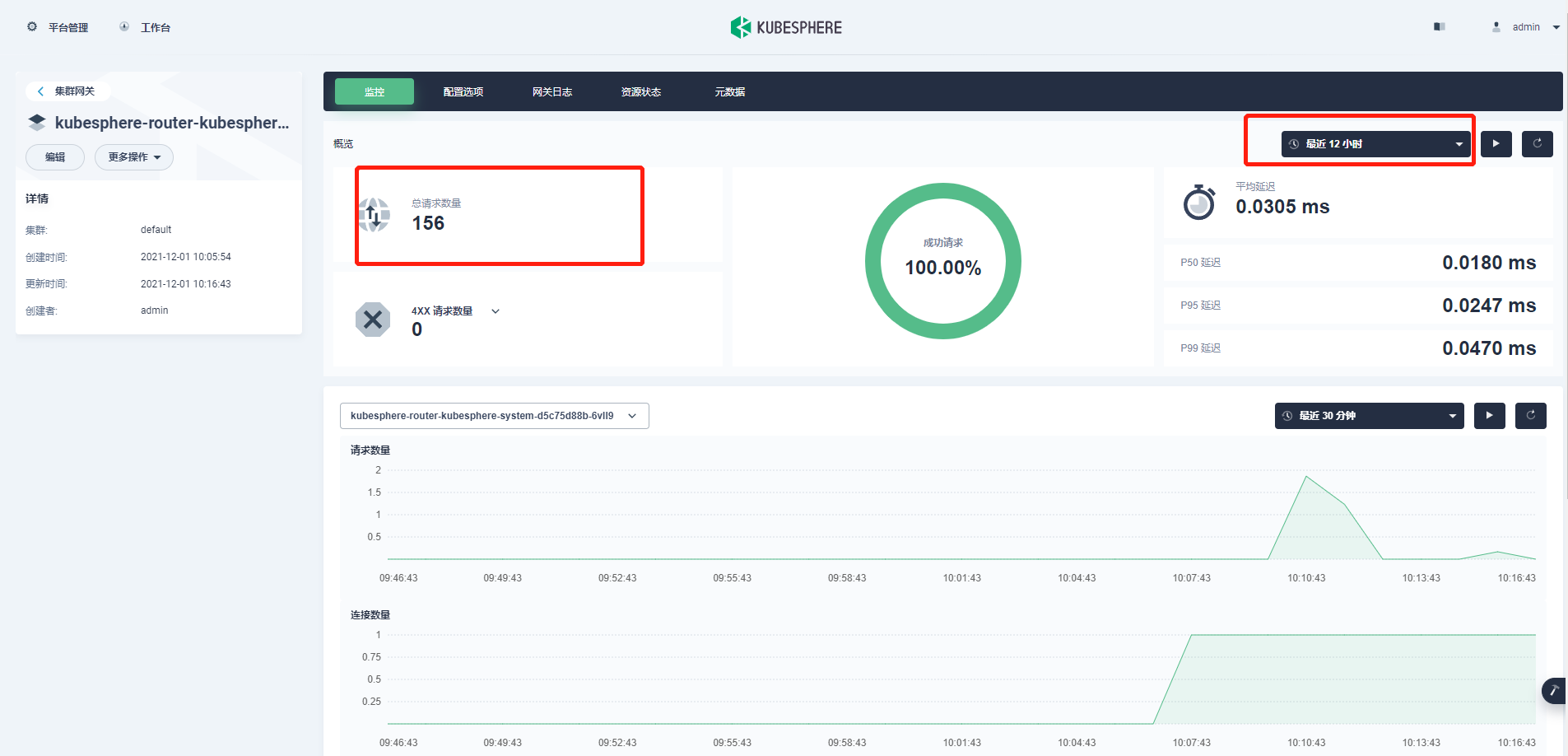Screen dimensions: 1568x756
Task: Click the total requests globe icon
Action: click(x=374, y=215)
